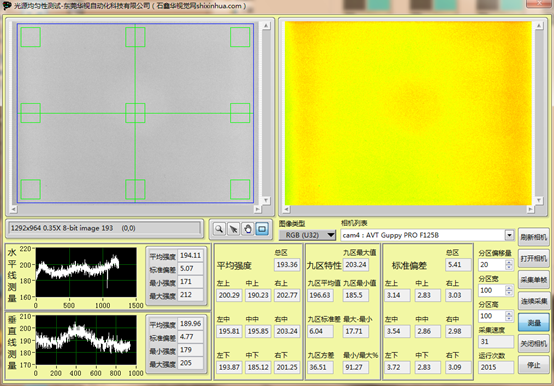The height and width of the screenshot is (386, 554).
Task: Click the 打开相机 button
Action: pos(534,259)
